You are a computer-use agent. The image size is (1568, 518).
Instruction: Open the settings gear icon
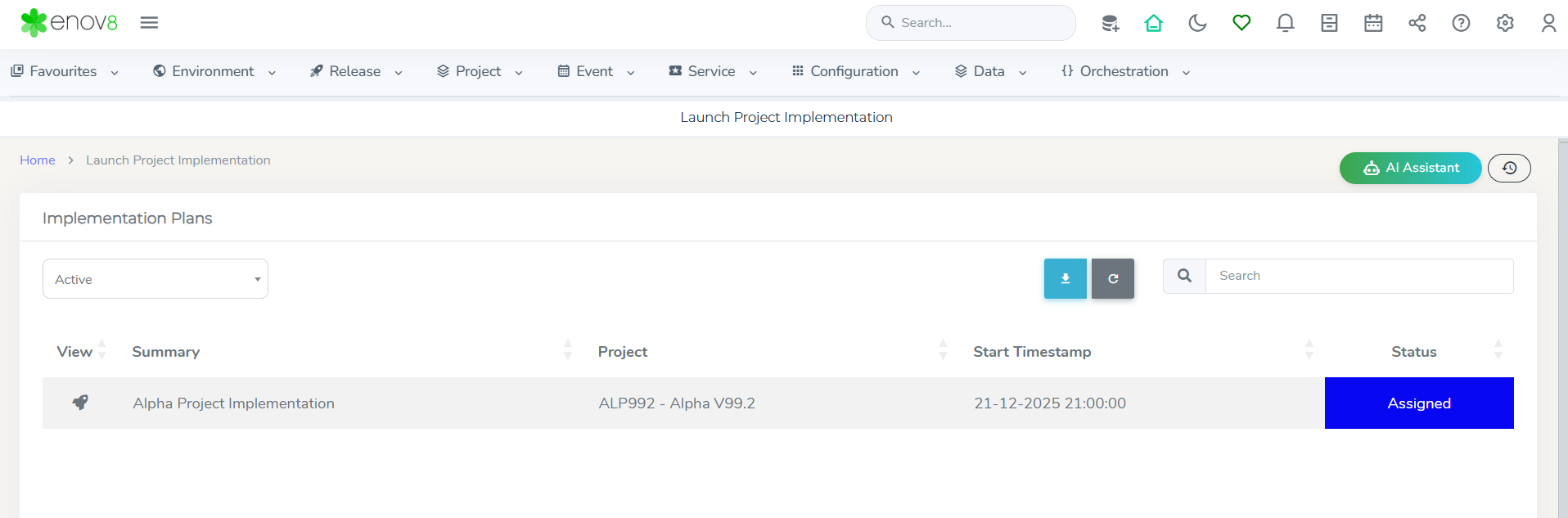pyautogui.click(x=1504, y=23)
